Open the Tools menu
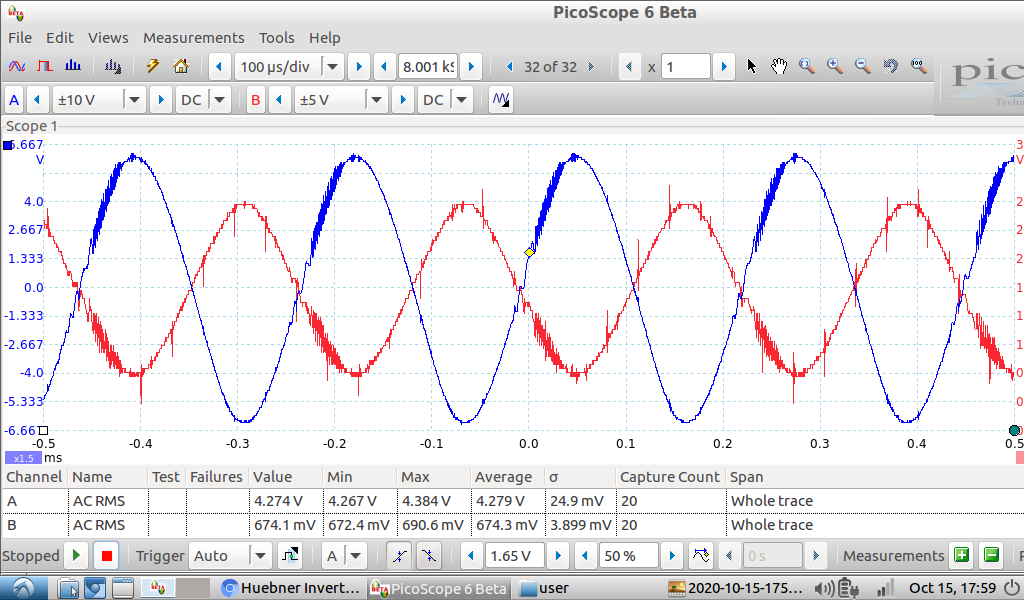The image size is (1024, 600). (276, 38)
